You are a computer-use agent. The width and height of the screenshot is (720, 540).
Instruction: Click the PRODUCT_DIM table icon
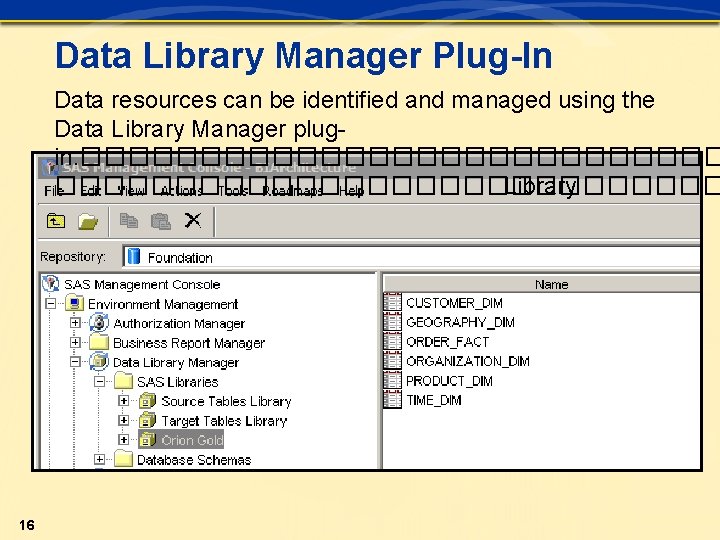392,380
